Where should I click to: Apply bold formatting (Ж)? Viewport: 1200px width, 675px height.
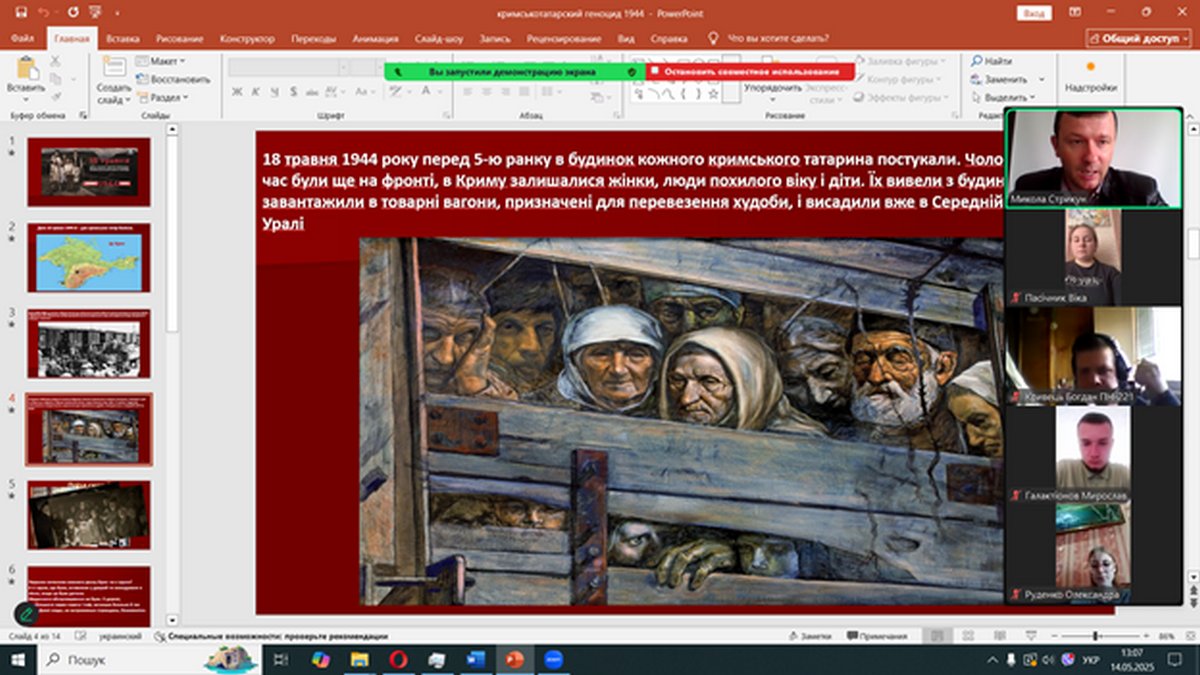pyautogui.click(x=238, y=92)
